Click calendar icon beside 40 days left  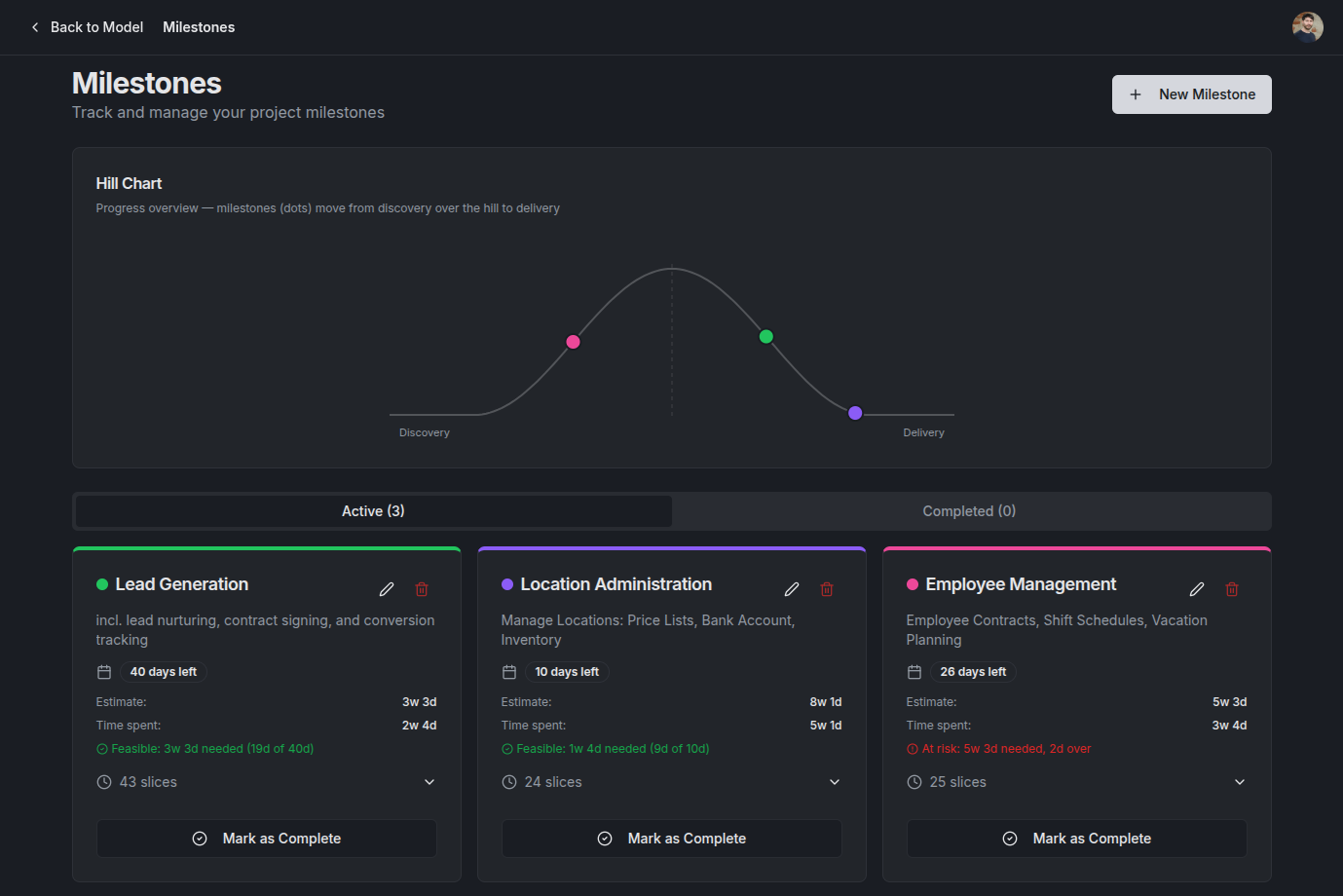104,672
